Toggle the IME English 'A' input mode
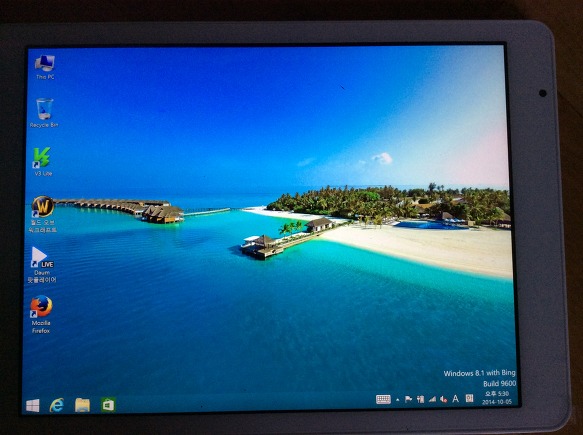 pyautogui.click(x=455, y=399)
